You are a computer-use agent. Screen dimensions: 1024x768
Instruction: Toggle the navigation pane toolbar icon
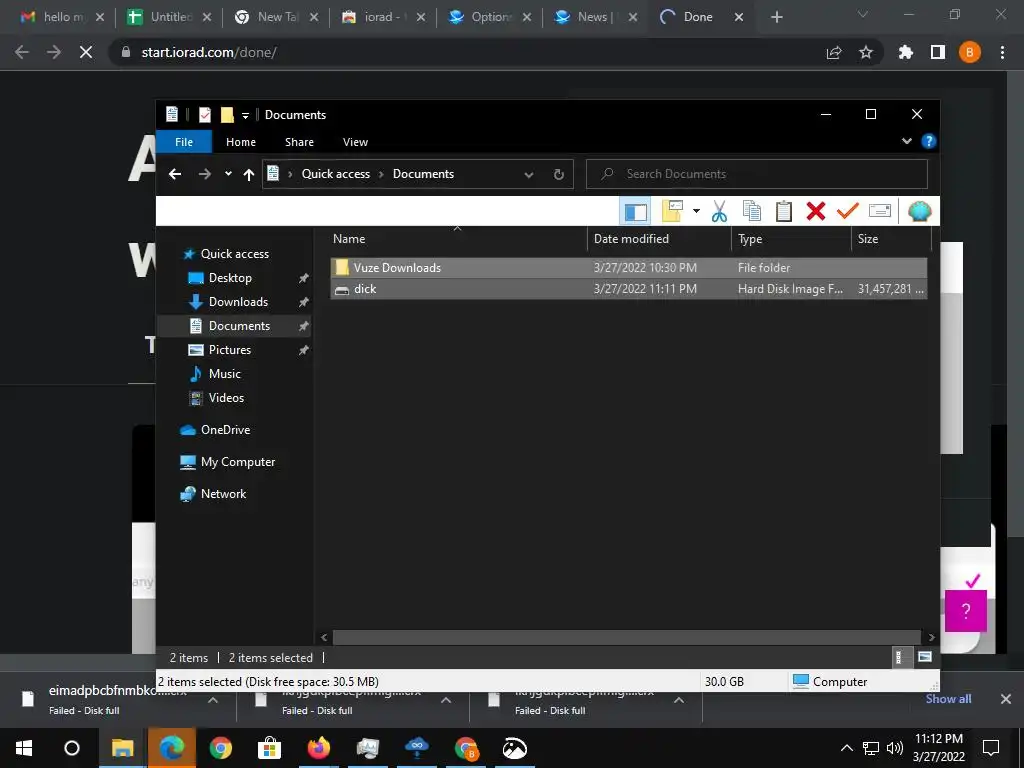coord(635,212)
